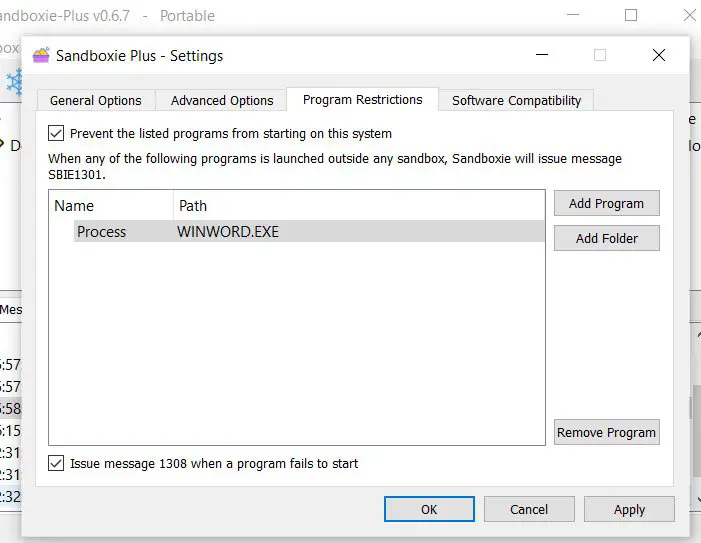The image size is (701, 543).
Task: Select the WINWORD.EXE process row
Action: [309, 232]
